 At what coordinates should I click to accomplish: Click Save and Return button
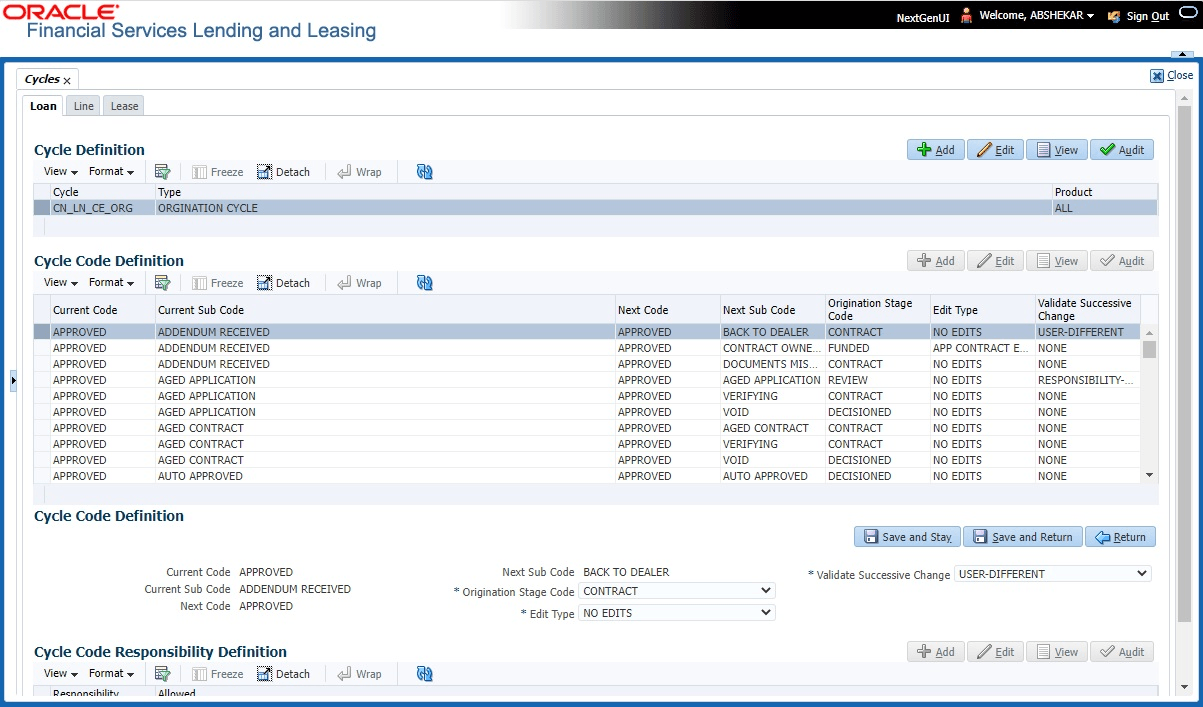coord(1022,537)
